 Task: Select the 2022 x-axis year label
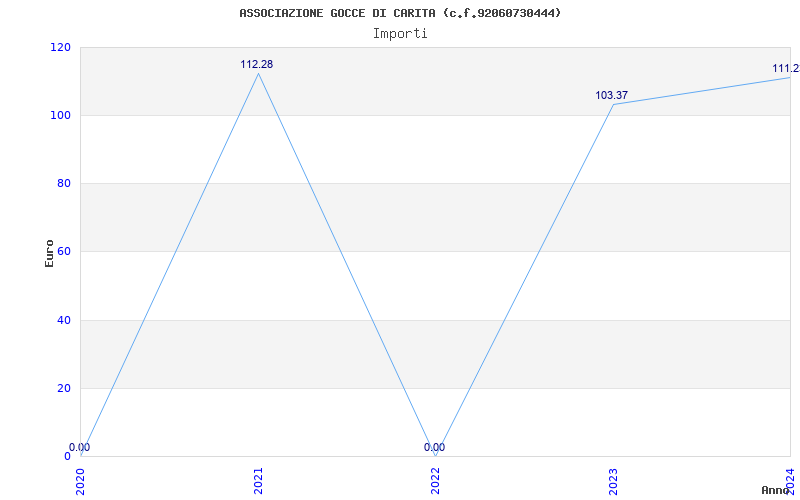tap(435, 481)
